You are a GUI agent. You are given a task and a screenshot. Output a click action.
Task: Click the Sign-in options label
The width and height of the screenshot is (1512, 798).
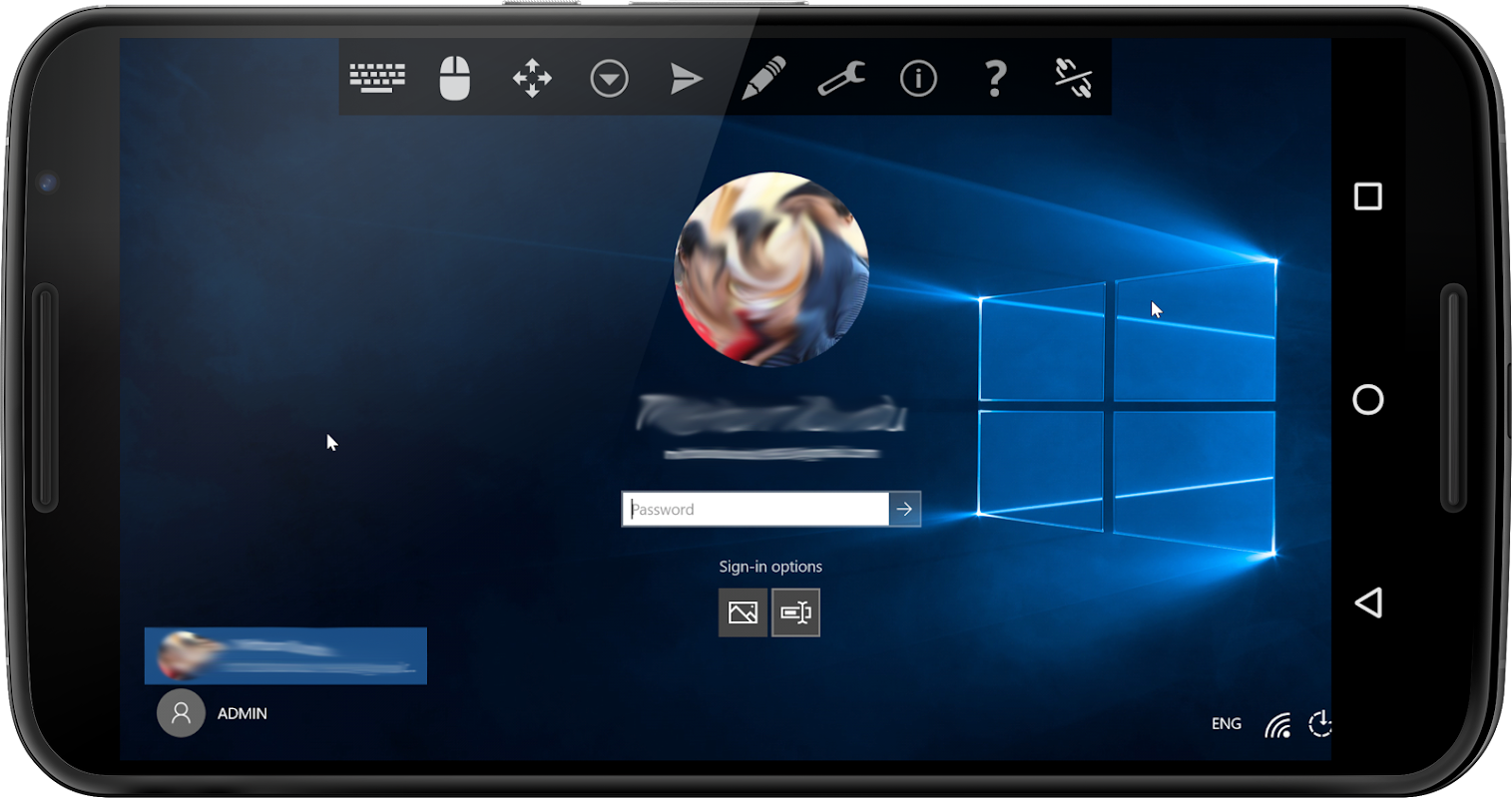tap(770, 567)
